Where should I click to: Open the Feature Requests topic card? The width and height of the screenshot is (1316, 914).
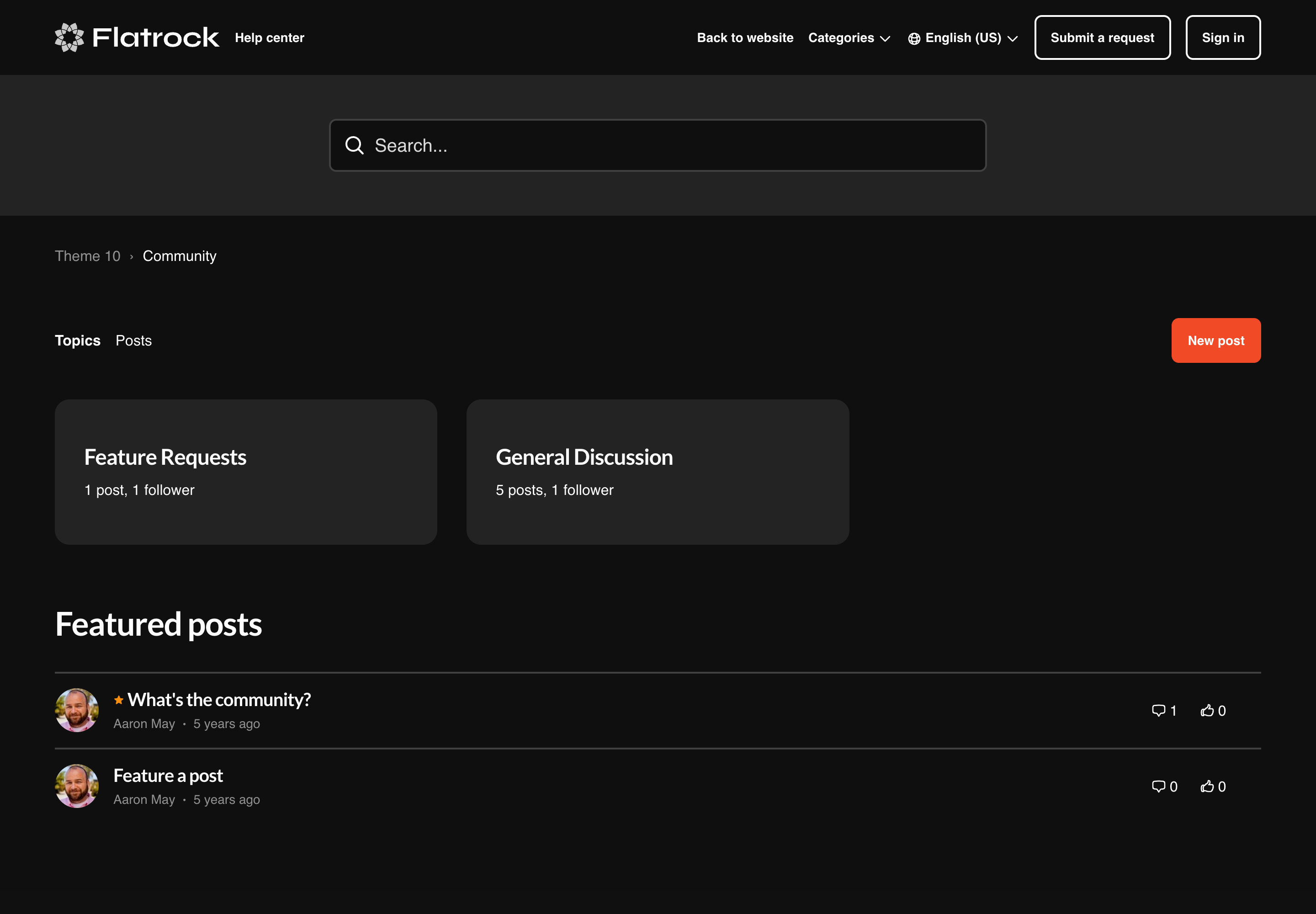coord(246,472)
